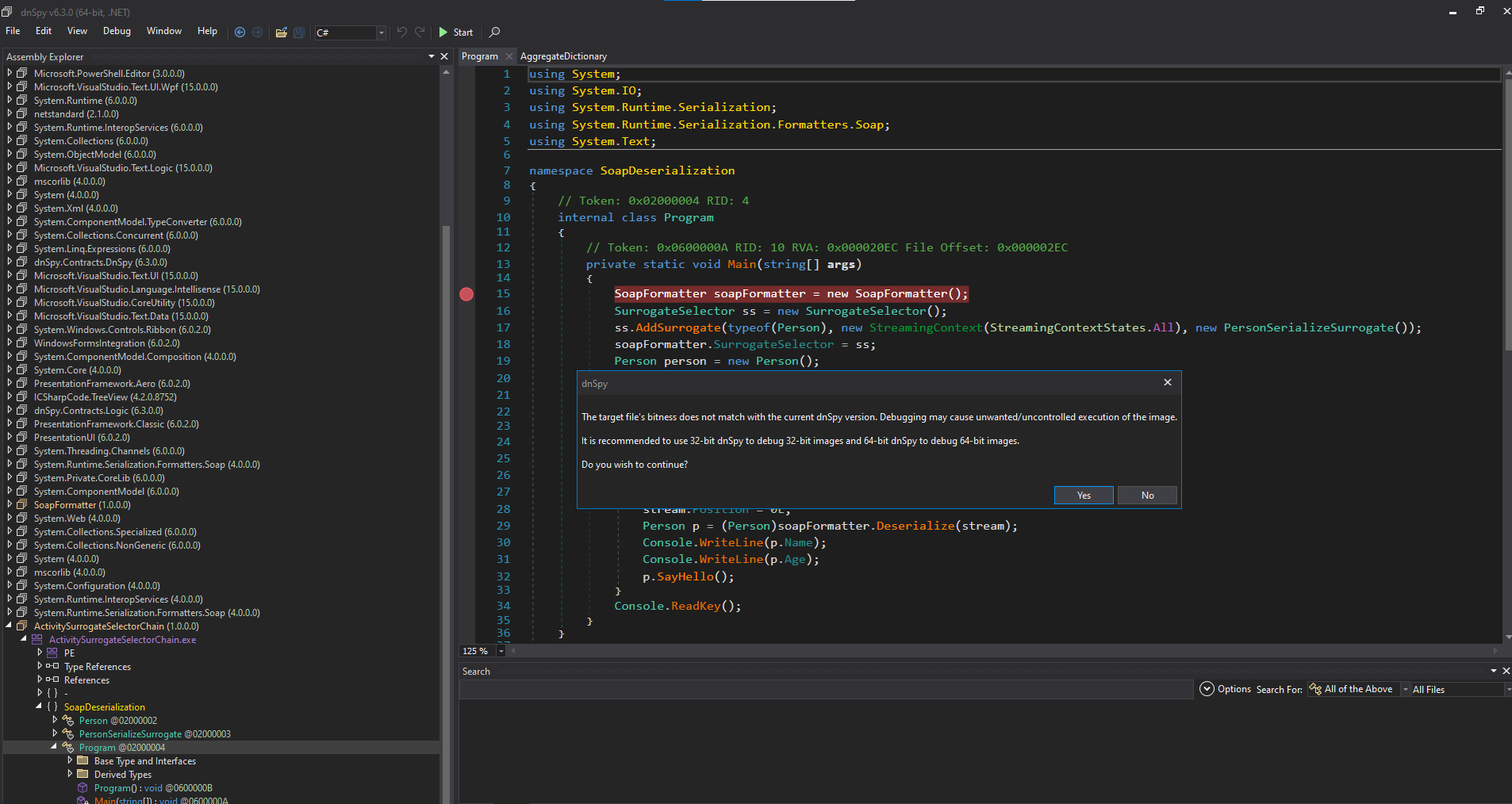1512x804 pixels.
Task: Expand the Type References node
Action: point(40,666)
